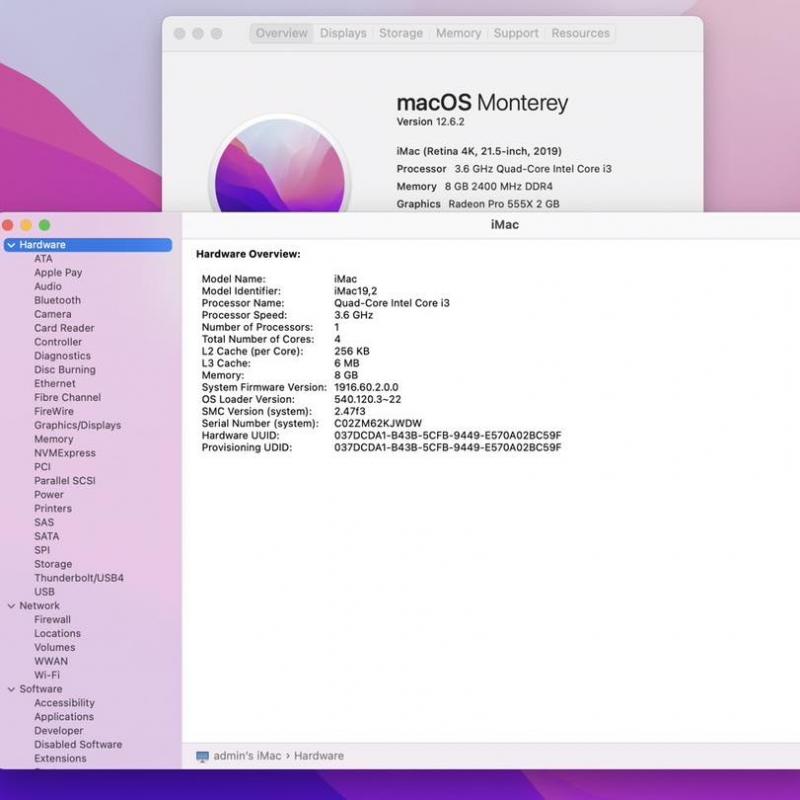The width and height of the screenshot is (800, 800).
Task: Click the System Firmware Version 1916.60.2.0.0
Action: pyautogui.click(x=366, y=387)
